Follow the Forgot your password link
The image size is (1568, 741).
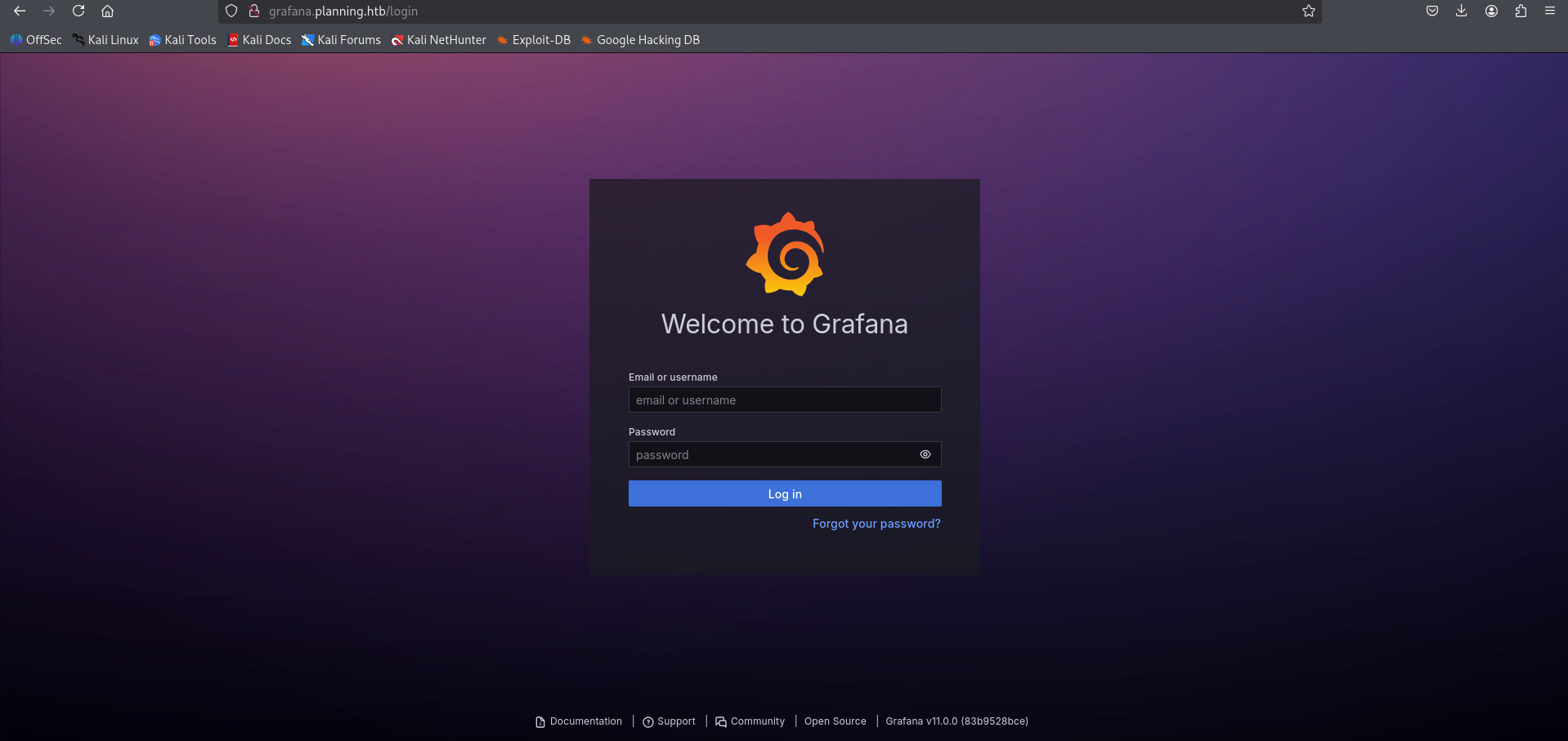(876, 524)
